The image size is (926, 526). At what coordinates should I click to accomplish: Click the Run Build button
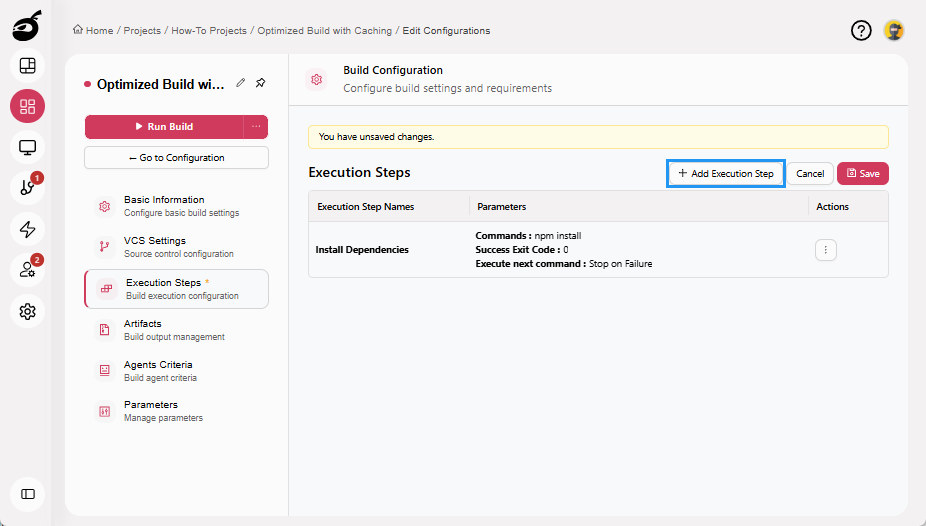point(164,126)
